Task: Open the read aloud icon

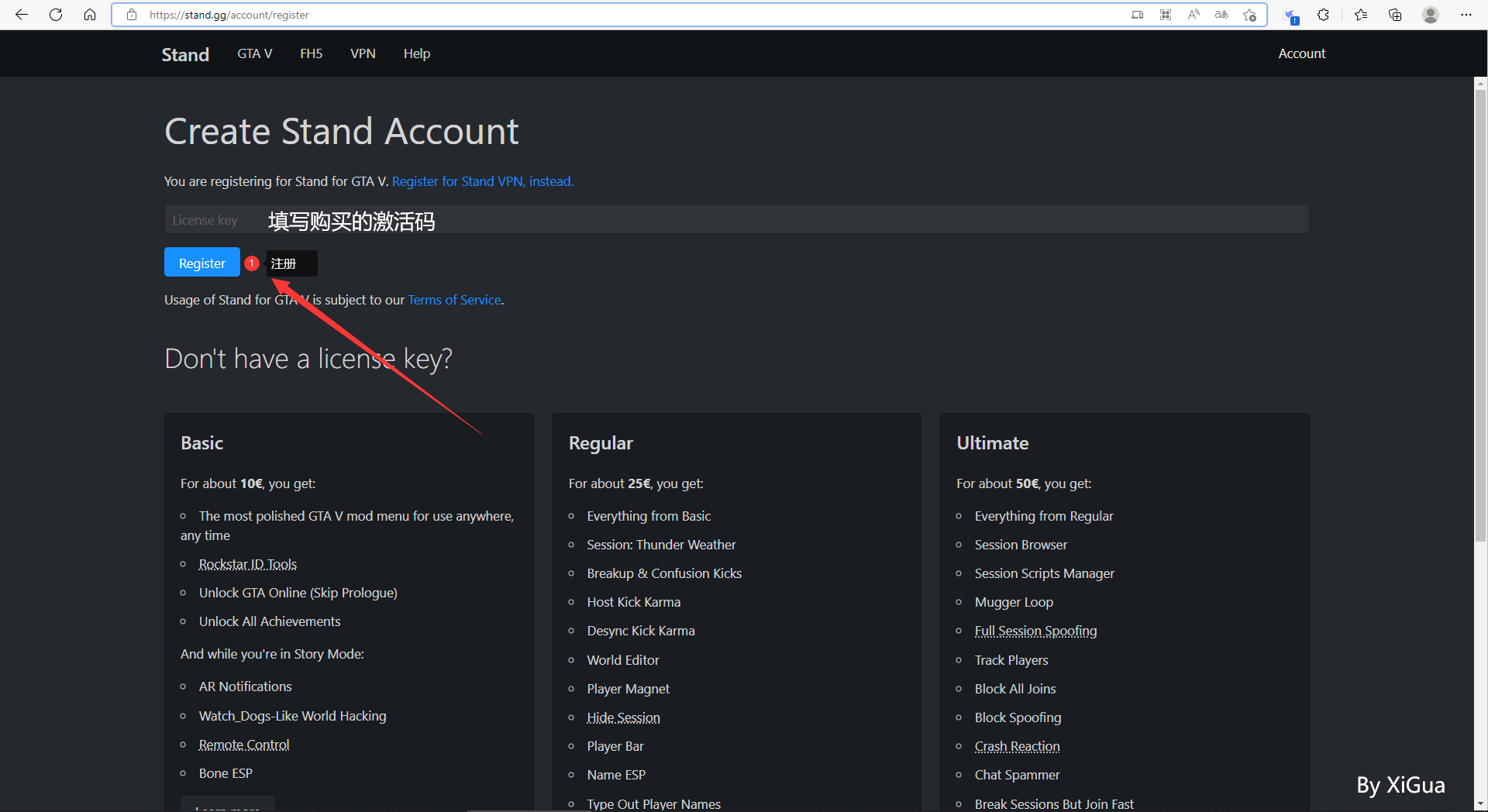Action: click(1193, 15)
